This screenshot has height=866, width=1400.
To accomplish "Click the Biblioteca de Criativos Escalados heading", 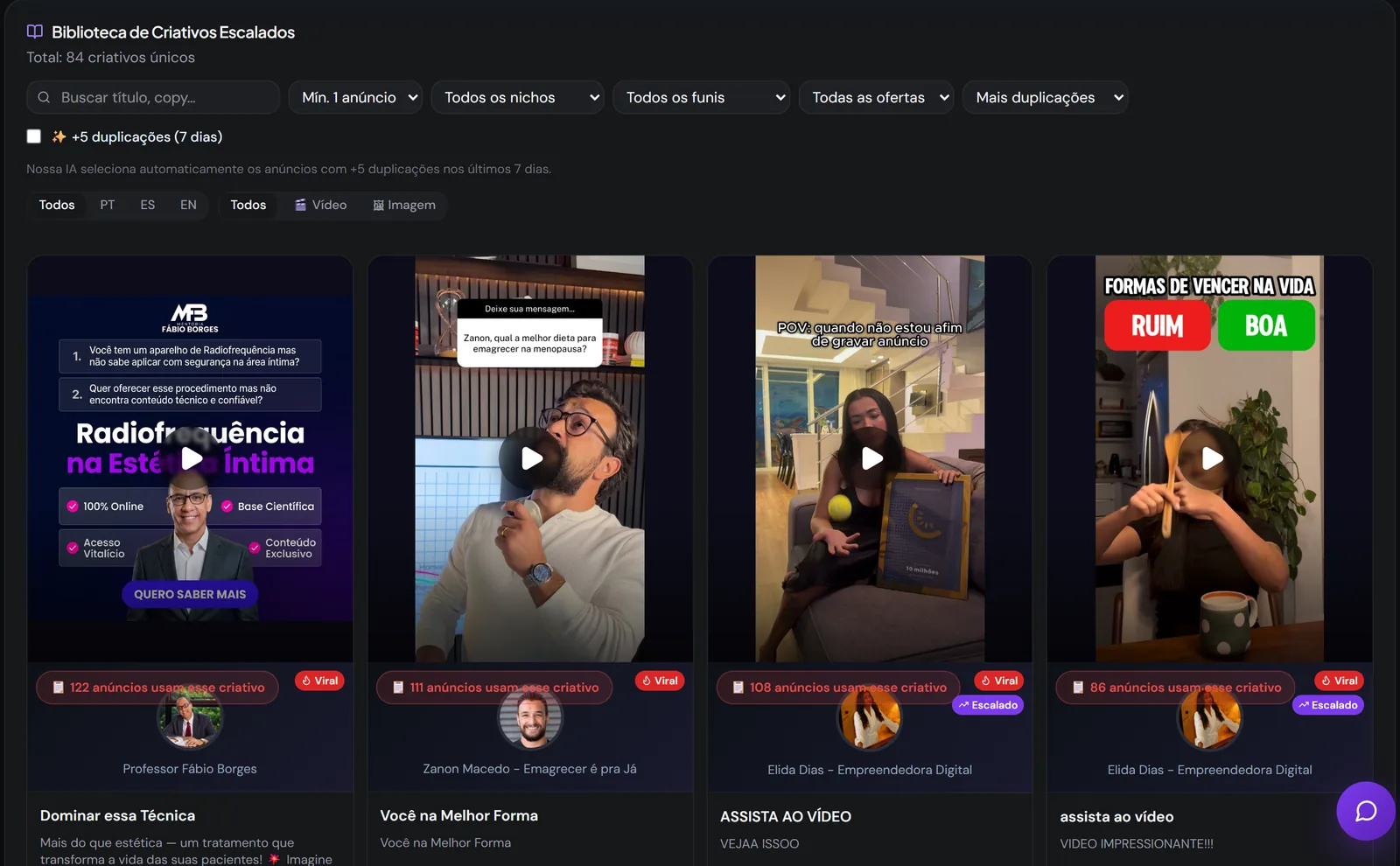I will point(173,32).
